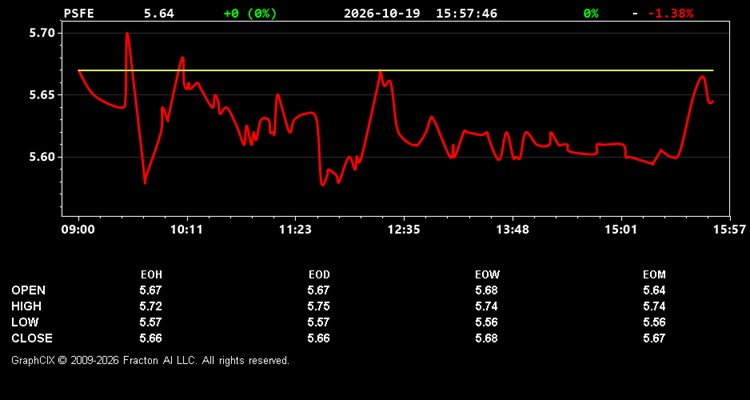The image size is (750, 400).
Task: Click the 2026-10-19 date label
Action: [x=382, y=13]
